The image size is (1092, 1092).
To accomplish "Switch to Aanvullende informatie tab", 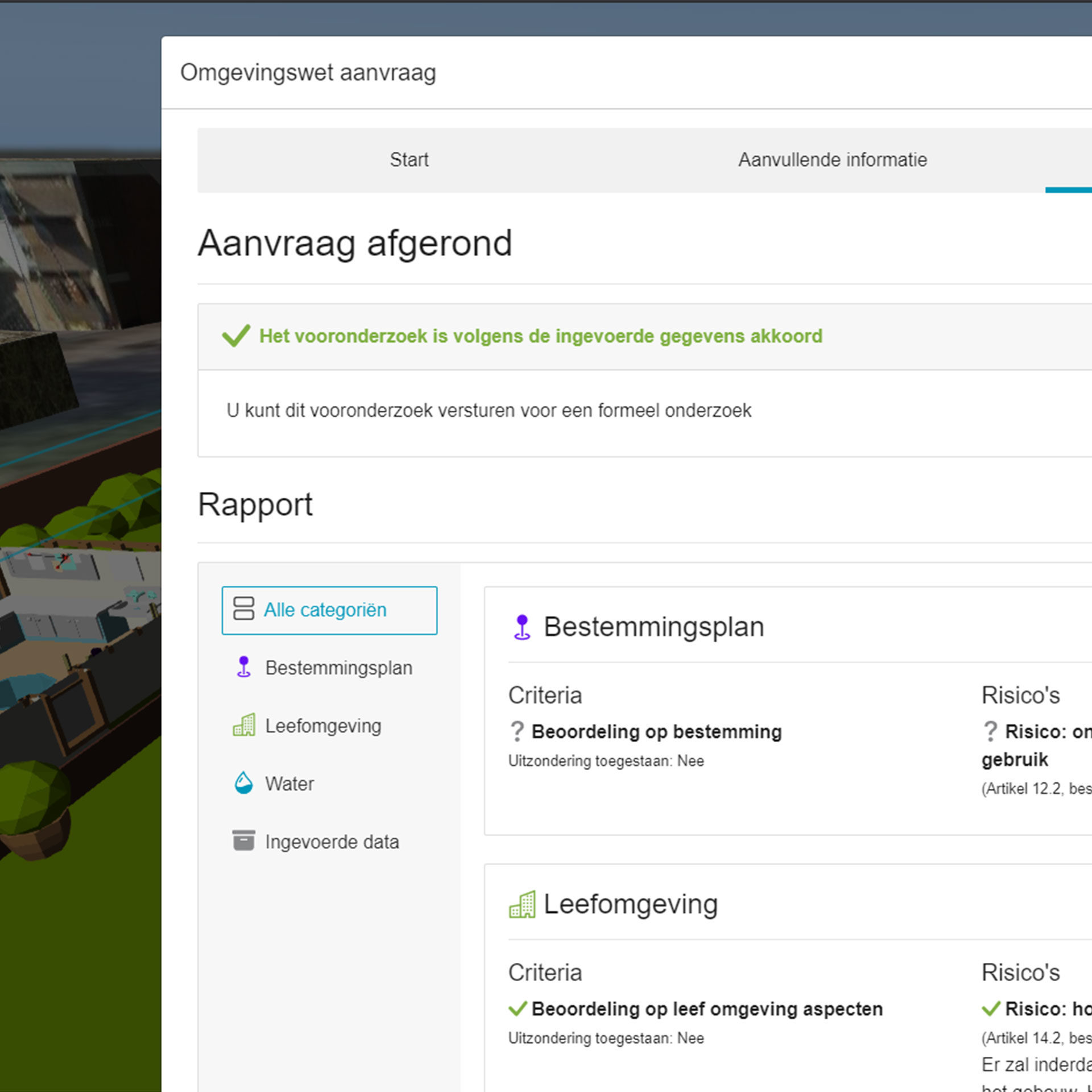I will (833, 160).
